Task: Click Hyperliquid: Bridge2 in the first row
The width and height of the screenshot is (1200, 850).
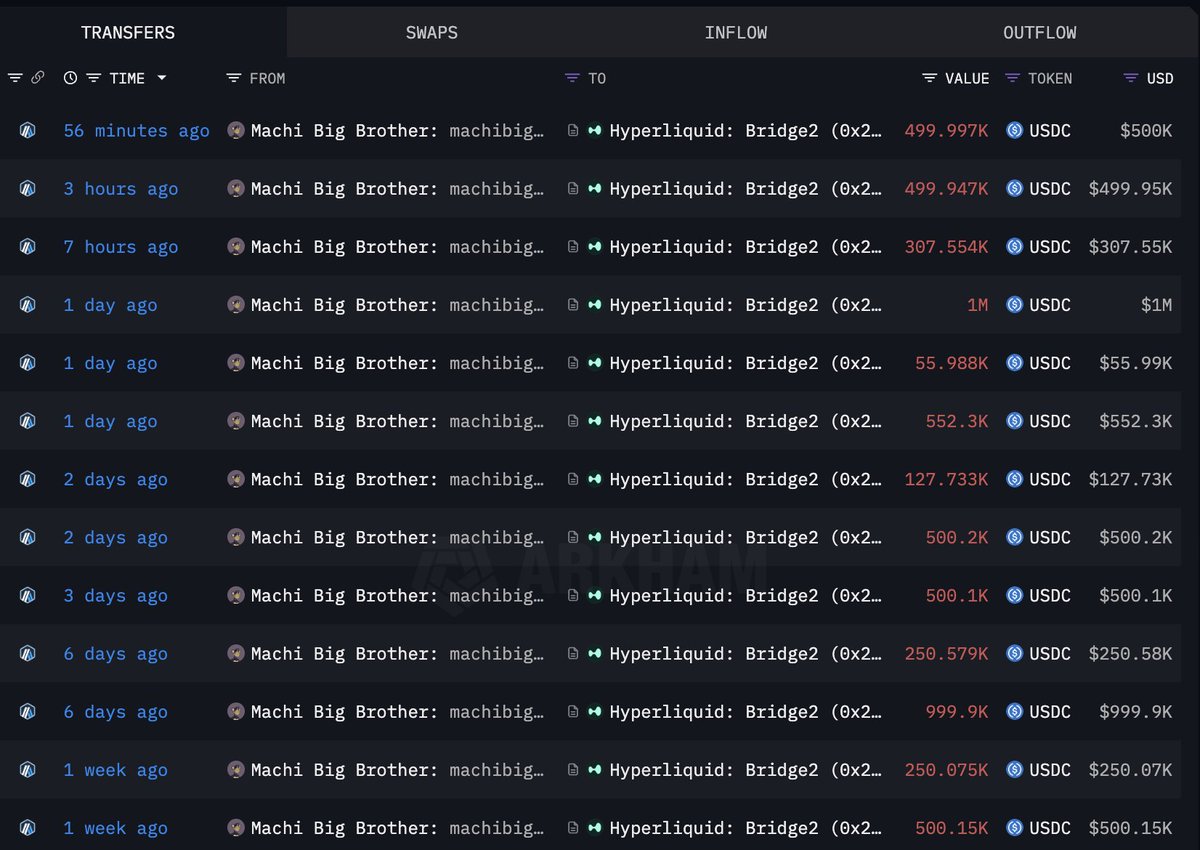Action: coord(713,130)
